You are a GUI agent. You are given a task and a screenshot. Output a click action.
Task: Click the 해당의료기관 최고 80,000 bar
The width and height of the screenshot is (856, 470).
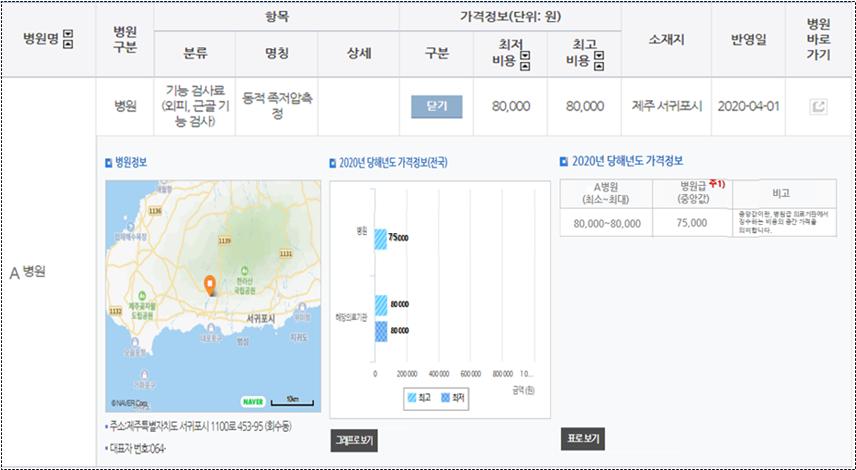381,305
